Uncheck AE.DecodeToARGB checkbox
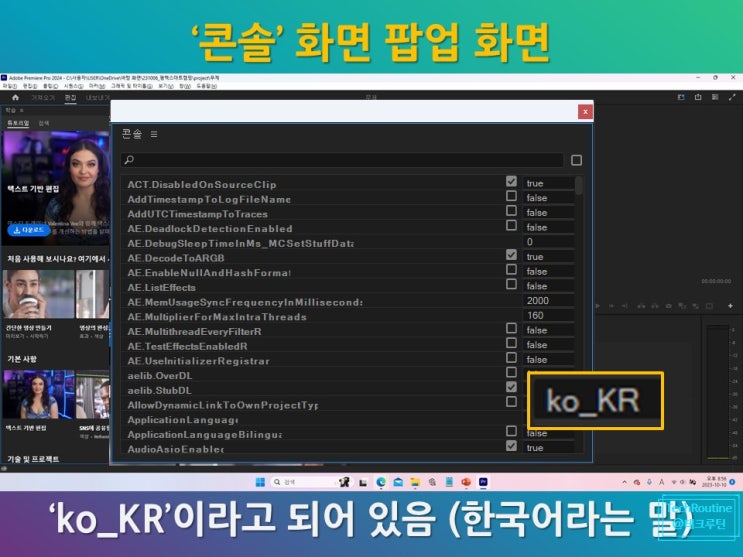The height and width of the screenshot is (557, 743). click(511, 255)
